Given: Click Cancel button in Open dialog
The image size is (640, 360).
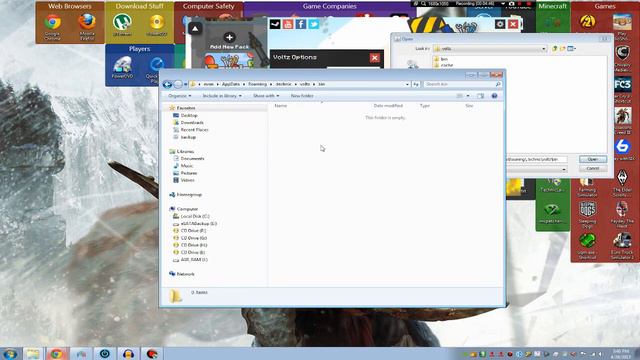Looking at the screenshot, I should tap(593, 169).
